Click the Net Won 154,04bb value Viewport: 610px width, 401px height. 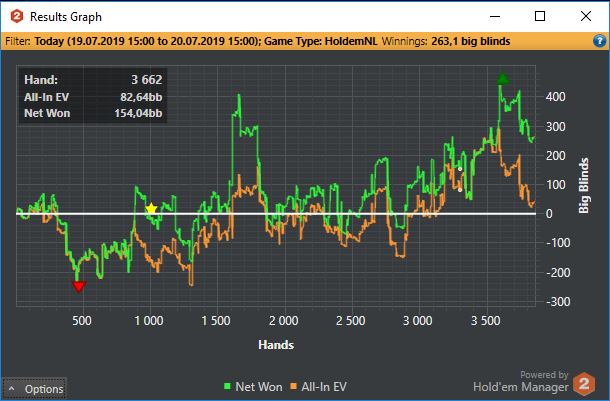pyautogui.click(x=138, y=113)
